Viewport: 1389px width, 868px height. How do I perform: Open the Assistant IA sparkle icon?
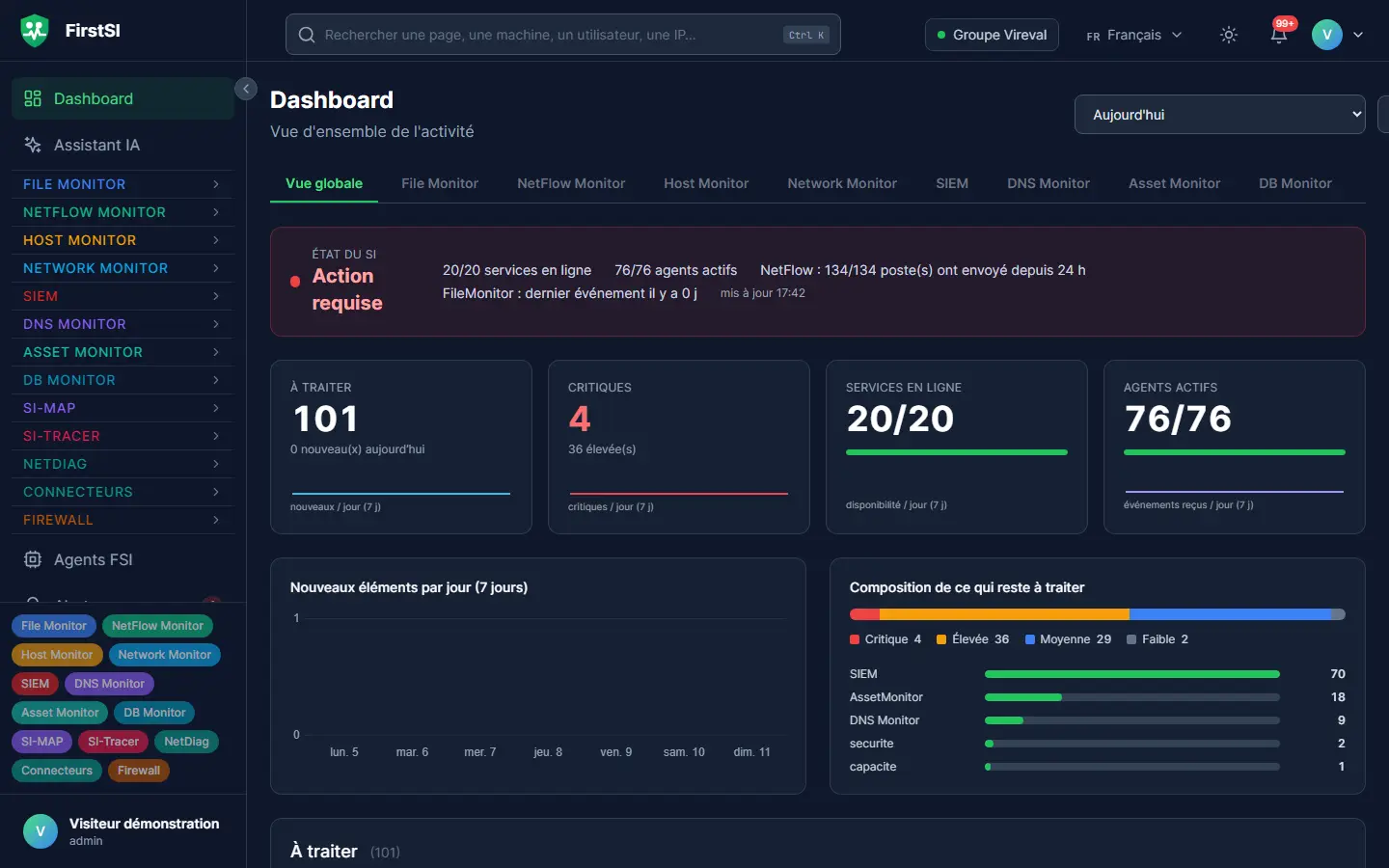click(33, 145)
